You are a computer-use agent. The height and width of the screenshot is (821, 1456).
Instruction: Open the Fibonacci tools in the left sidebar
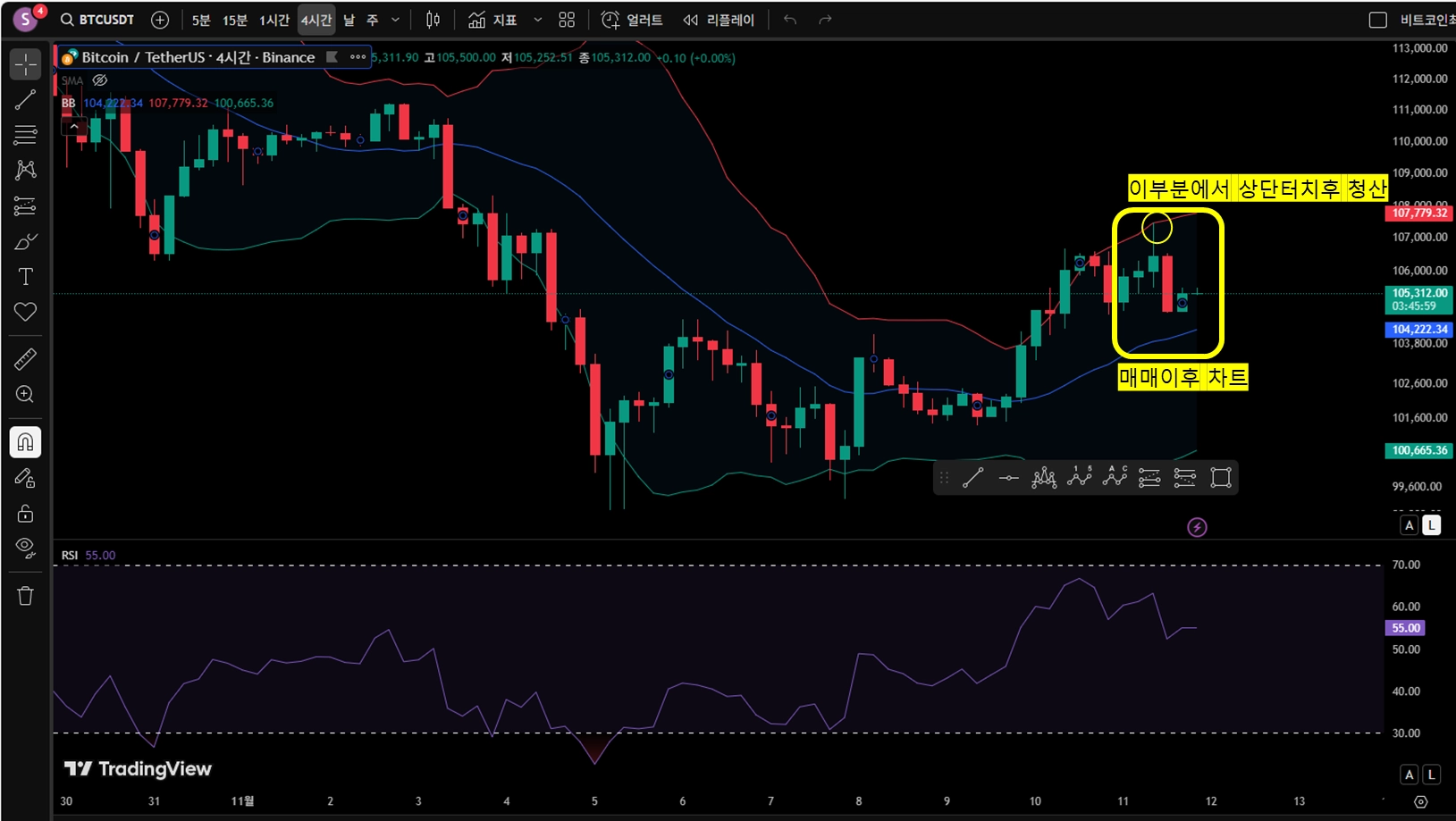(x=25, y=135)
